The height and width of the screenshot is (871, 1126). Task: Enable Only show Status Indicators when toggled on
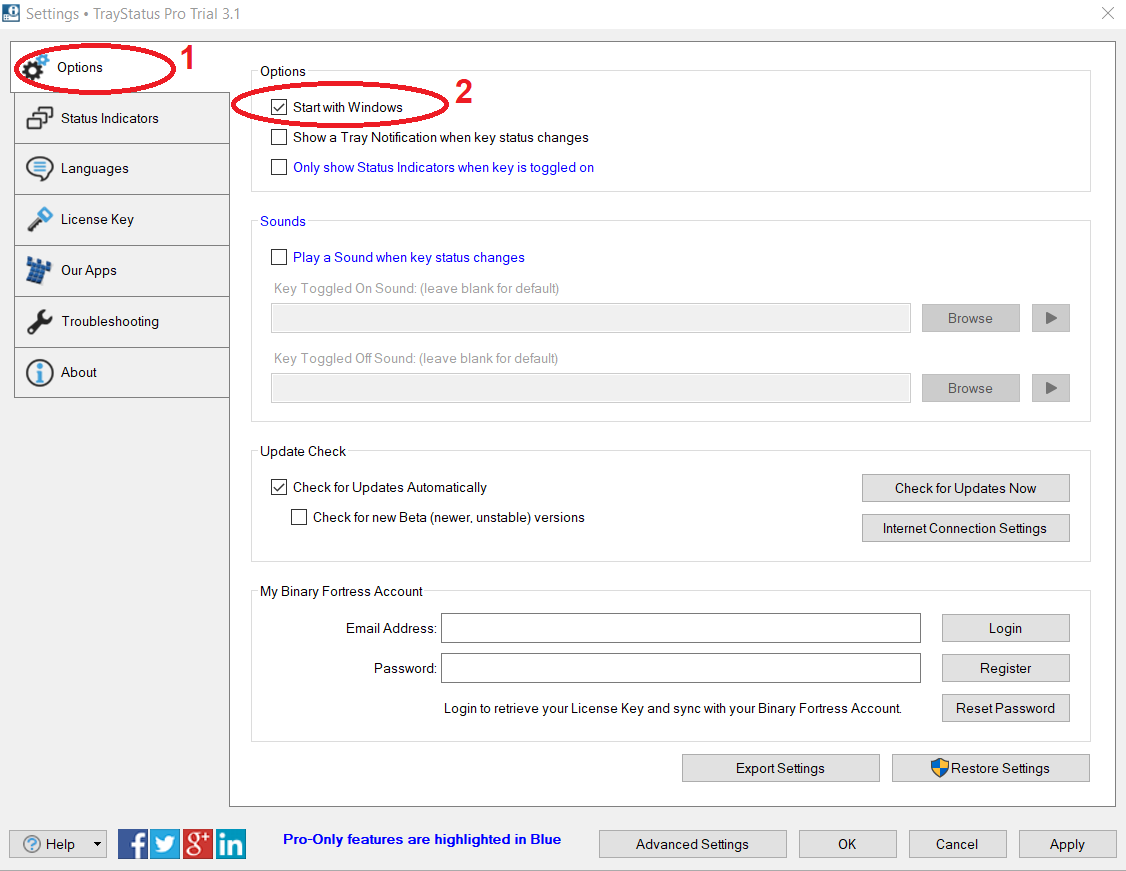pos(279,167)
